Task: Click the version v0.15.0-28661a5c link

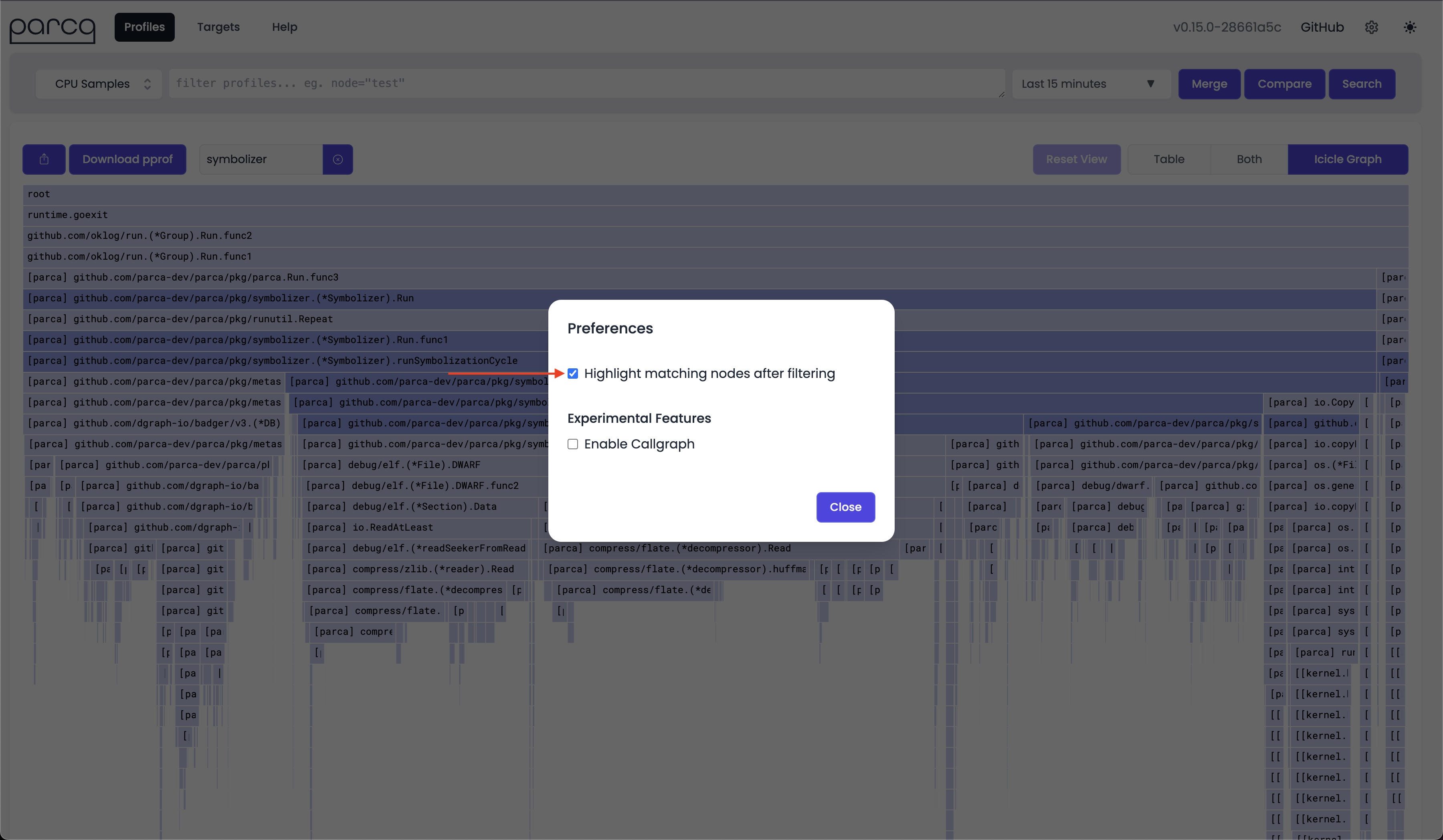Action: pyautogui.click(x=1227, y=27)
